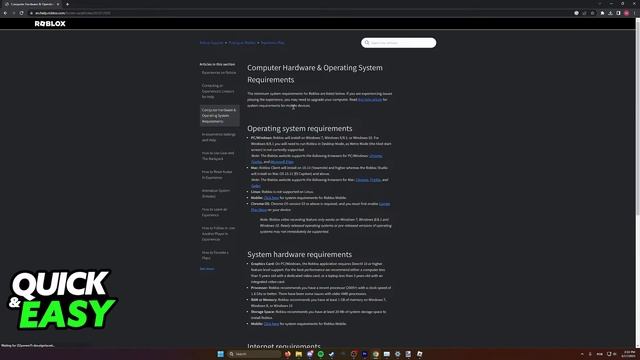This screenshot has width=640, height=360.
Task: Bookmark this page with the star icon
Action: [x=593, y=13]
